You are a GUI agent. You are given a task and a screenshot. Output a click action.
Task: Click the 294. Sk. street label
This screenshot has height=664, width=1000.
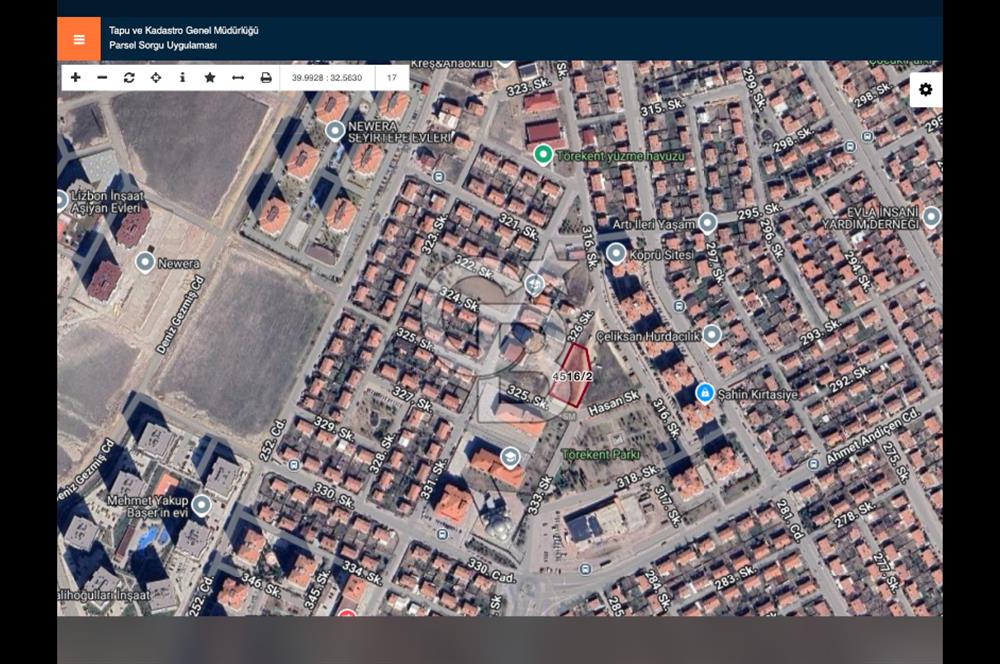(857, 271)
